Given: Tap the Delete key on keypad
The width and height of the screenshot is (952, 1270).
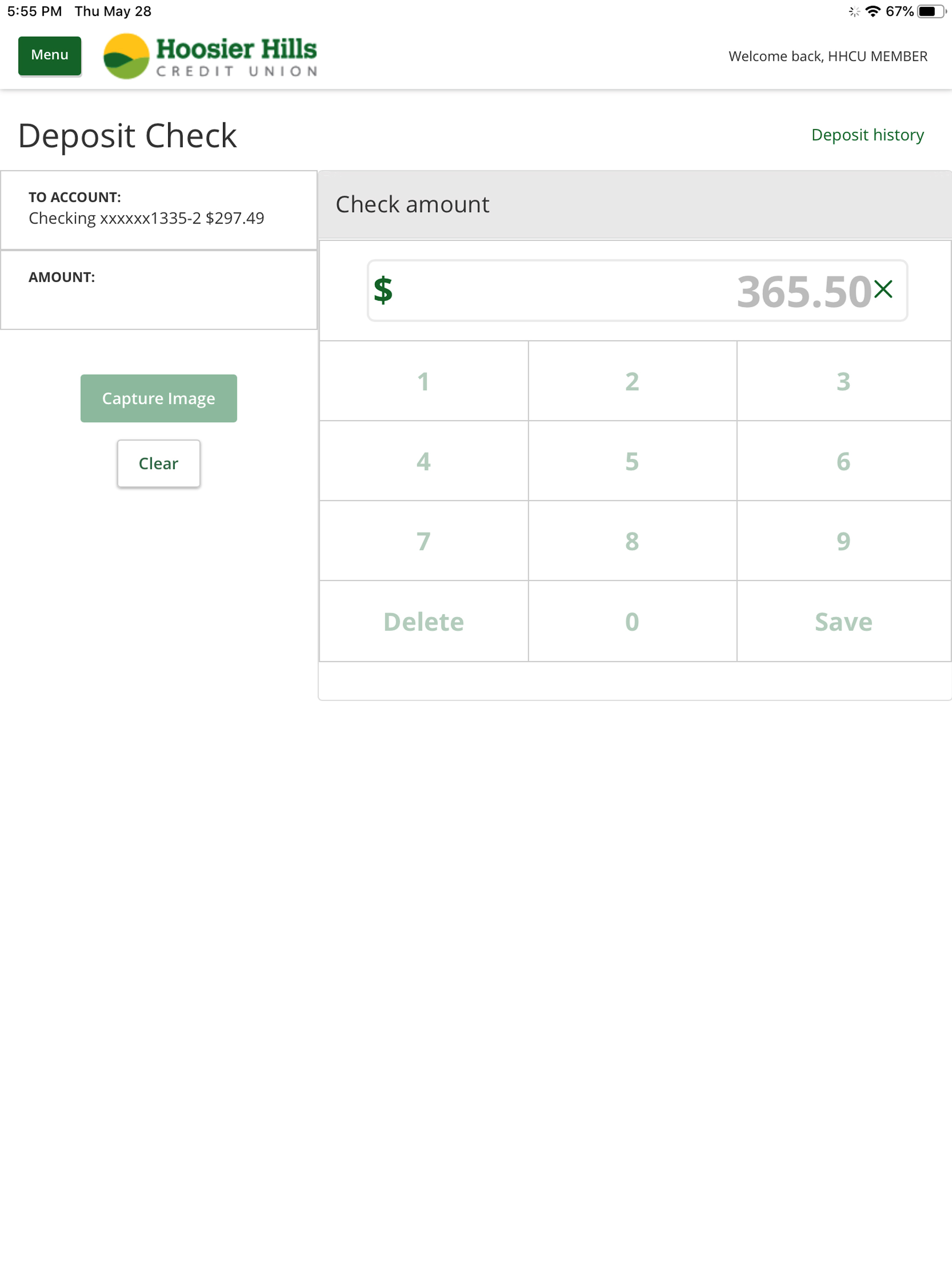Looking at the screenshot, I should pyautogui.click(x=424, y=621).
